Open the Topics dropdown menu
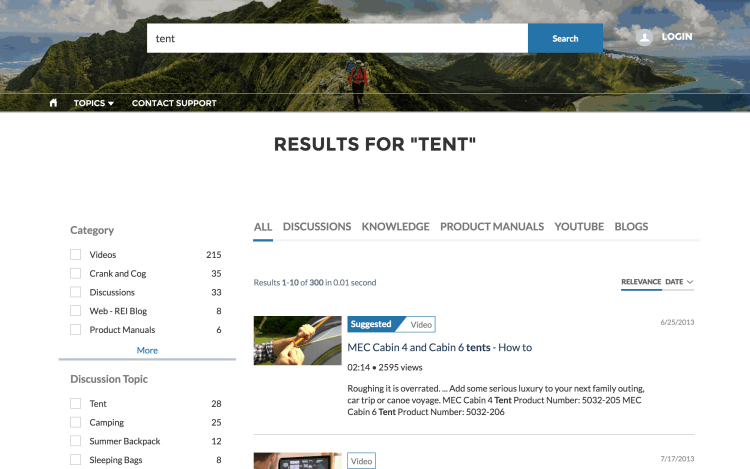The image size is (750, 469). pyautogui.click(x=93, y=103)
